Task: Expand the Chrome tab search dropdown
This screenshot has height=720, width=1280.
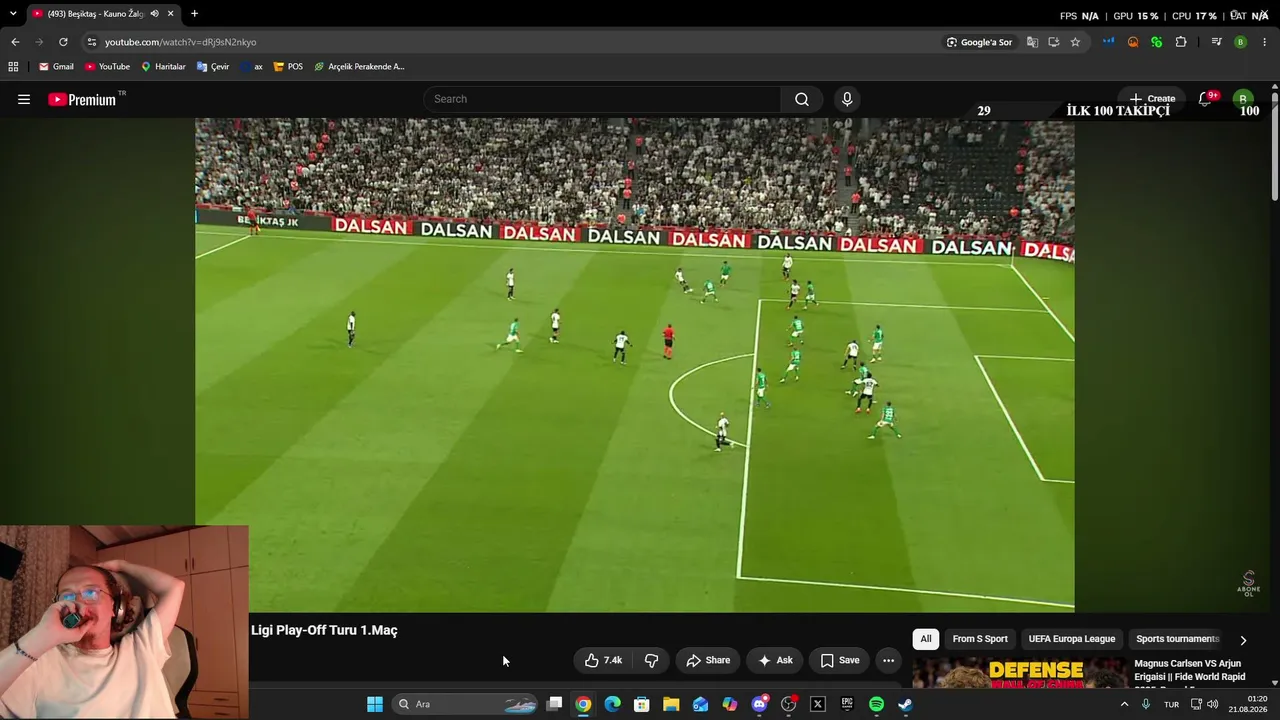Action: point(13,14)
